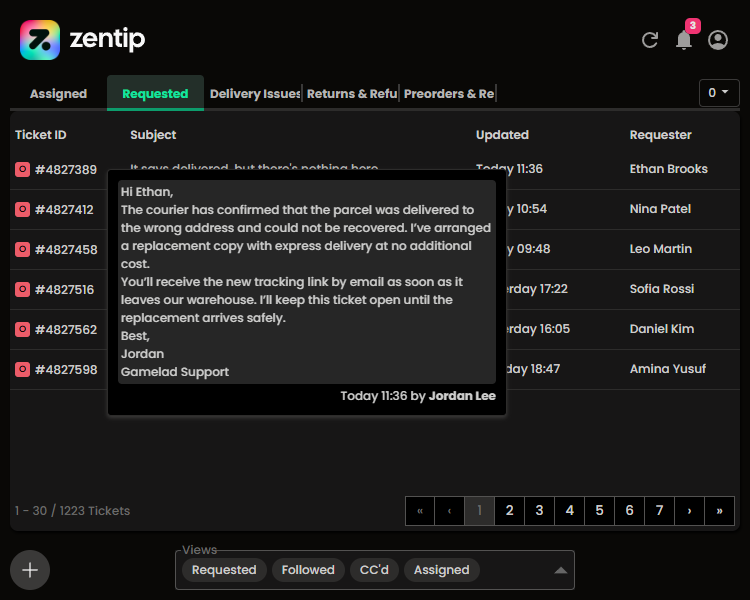The height and width of the screenshot is (600, 750).
Task: Click the zentip logo icon
Action: (40, 40)
